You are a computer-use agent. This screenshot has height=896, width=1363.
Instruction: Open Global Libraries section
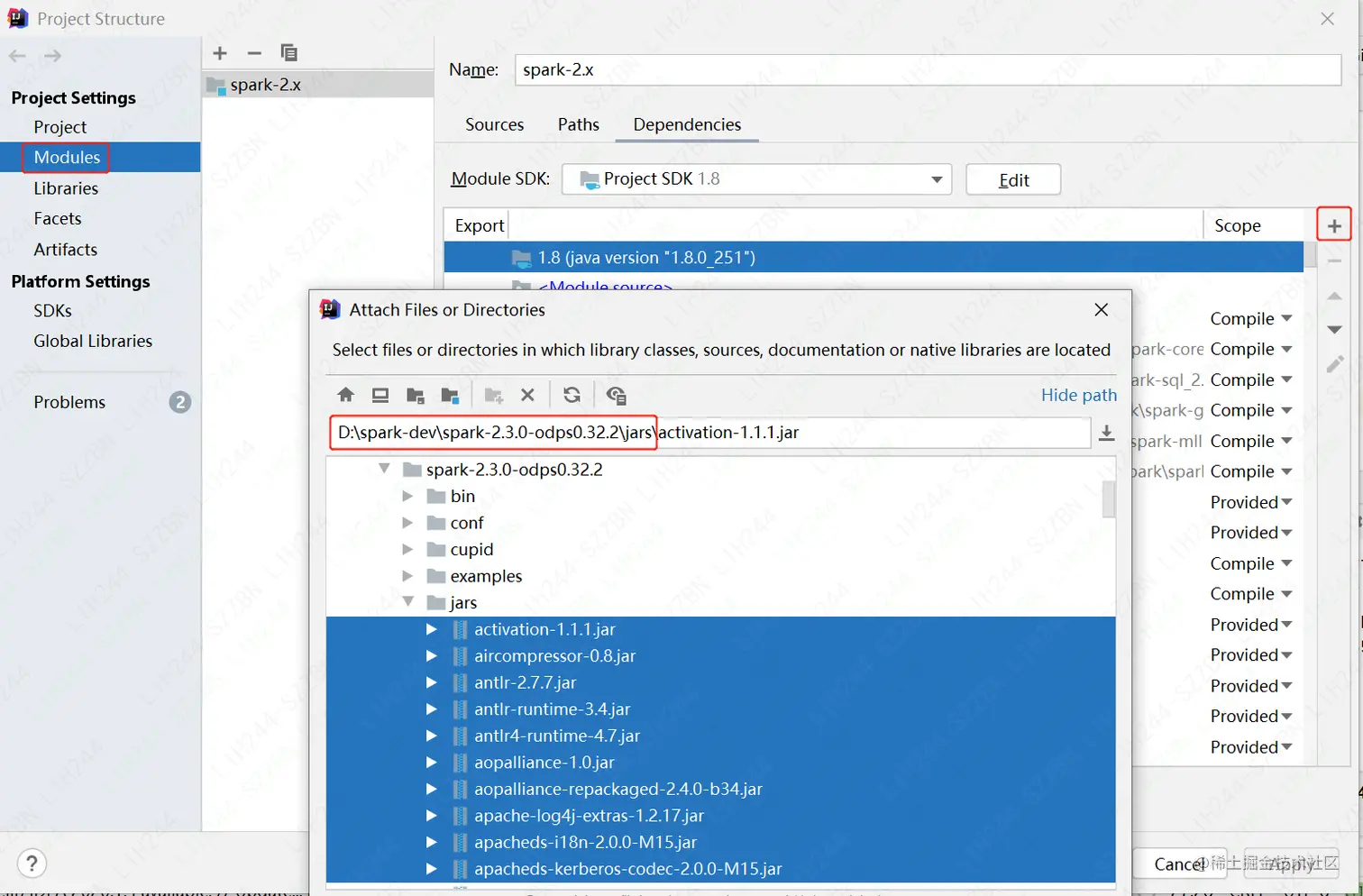[93, 341]
